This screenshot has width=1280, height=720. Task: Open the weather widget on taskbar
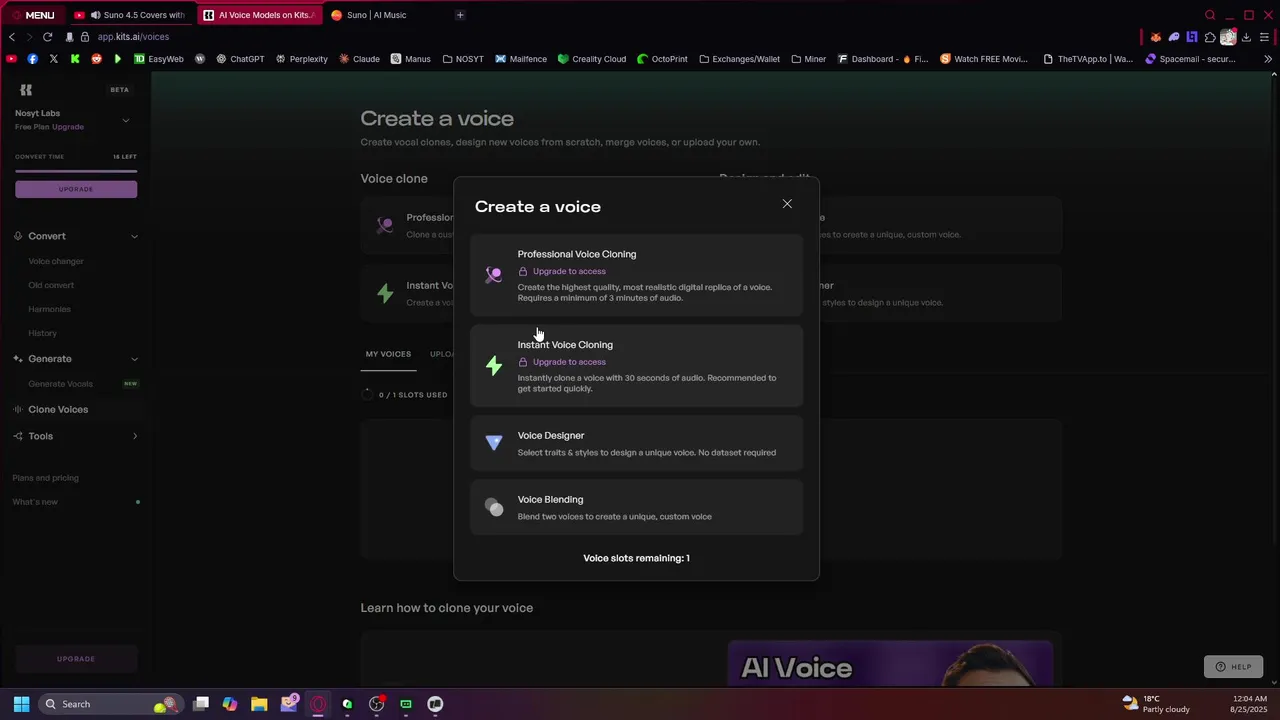click(1156, 704)
